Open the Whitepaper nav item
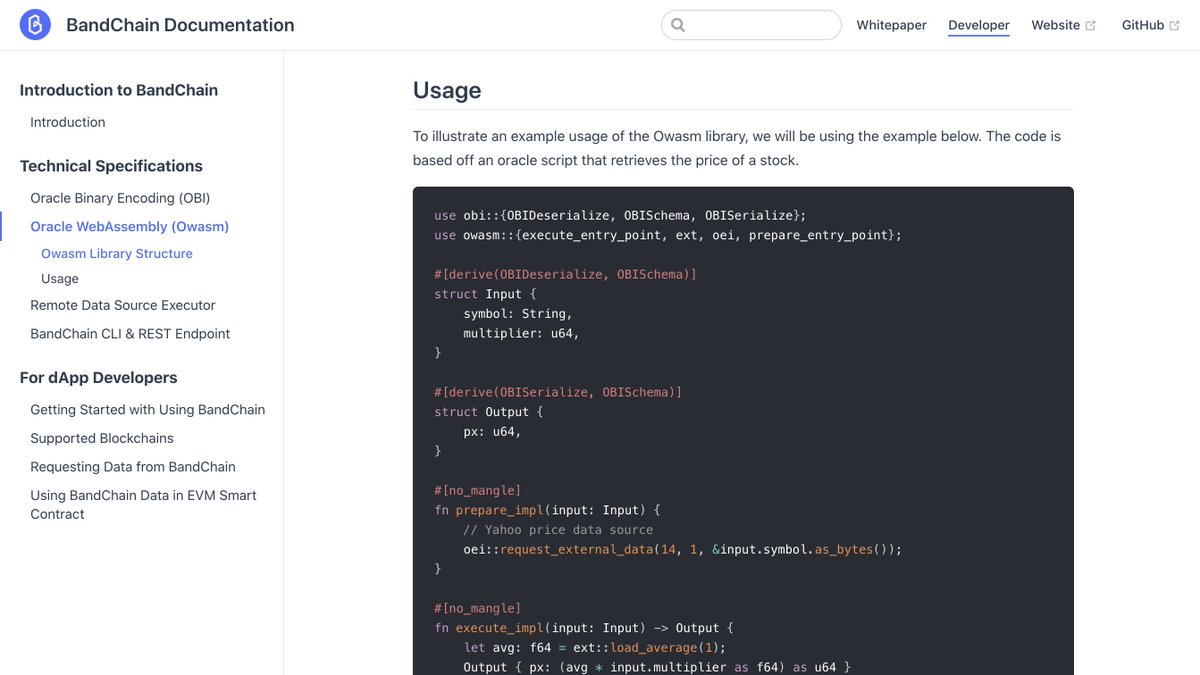The image size is (1200, 675). pos(891,25)
